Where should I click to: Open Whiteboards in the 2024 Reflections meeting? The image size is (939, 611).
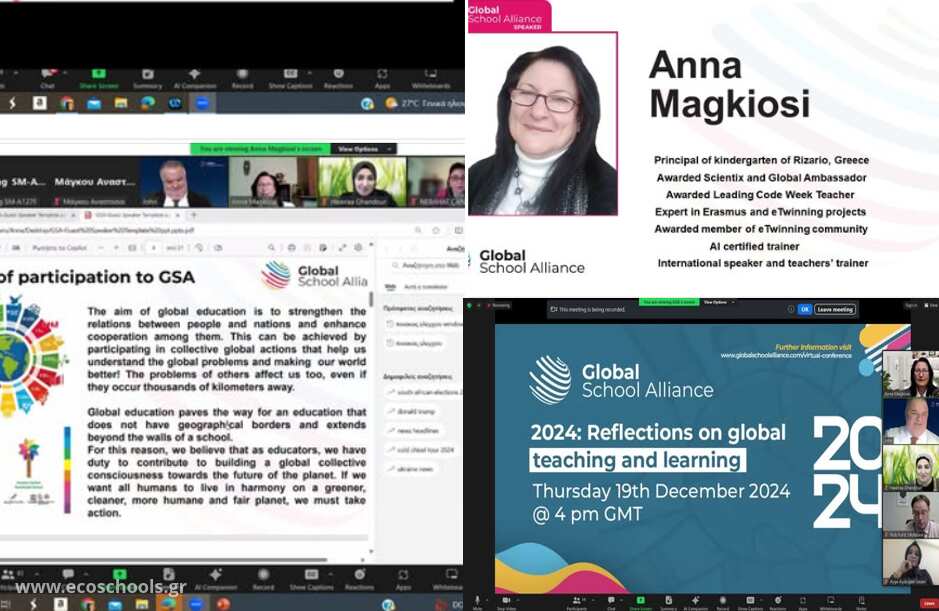tap(830, 601)
